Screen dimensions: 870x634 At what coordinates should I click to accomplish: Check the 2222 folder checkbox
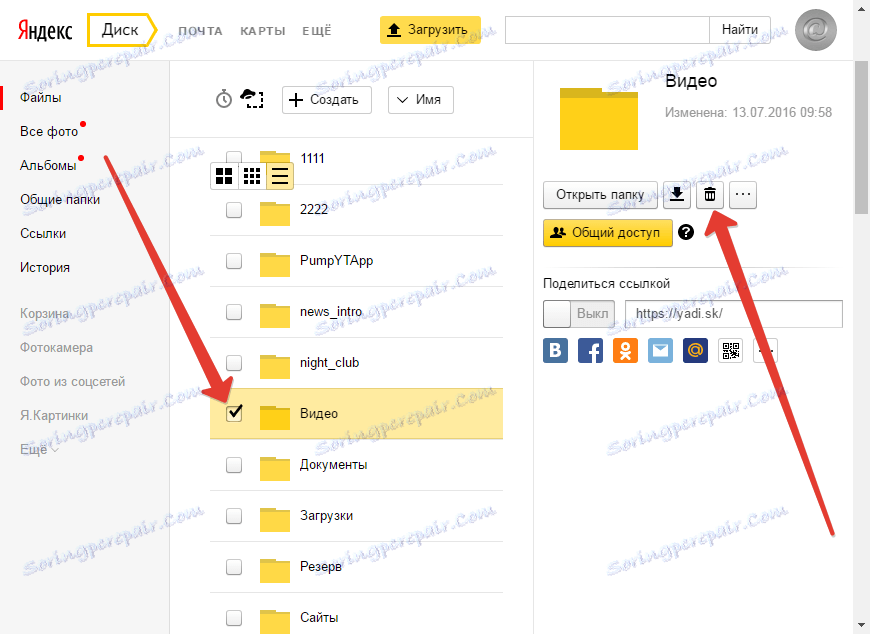(234, 210)
